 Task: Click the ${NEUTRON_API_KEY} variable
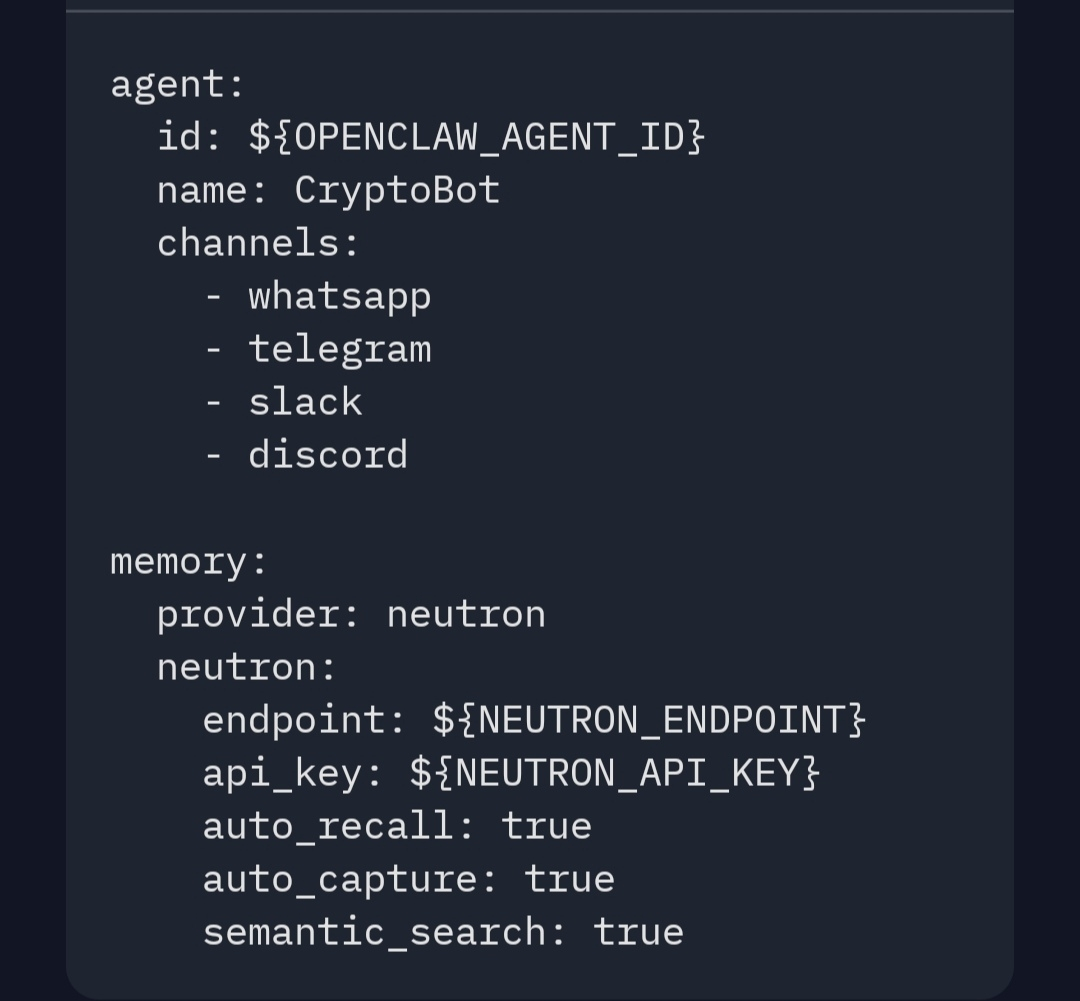pyautogui.click(x=615, y=773)
